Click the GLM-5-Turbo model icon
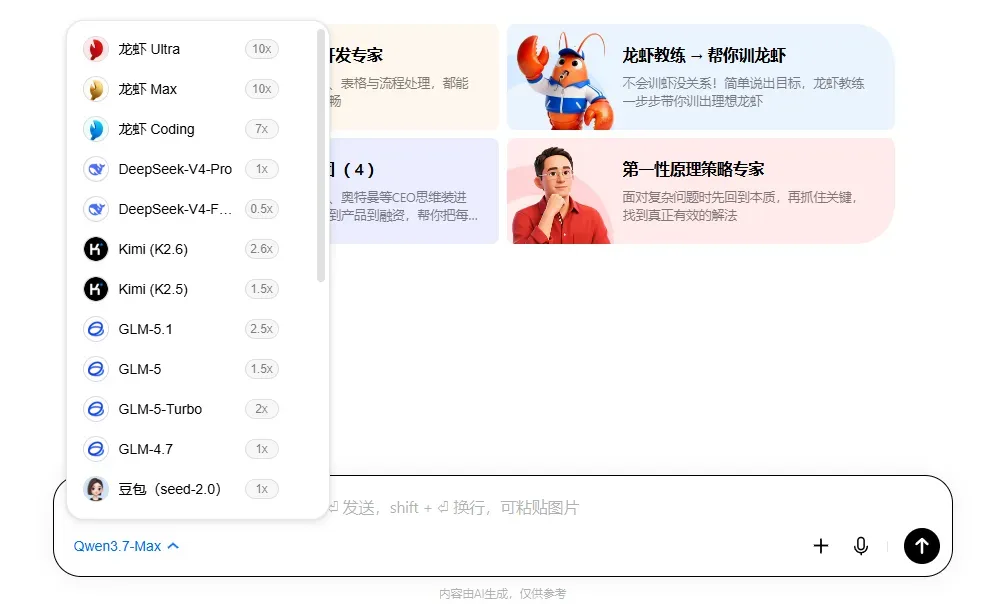The width and height of the screenshot is (1000, 604). pyautogui.click(x=96, y=409)
